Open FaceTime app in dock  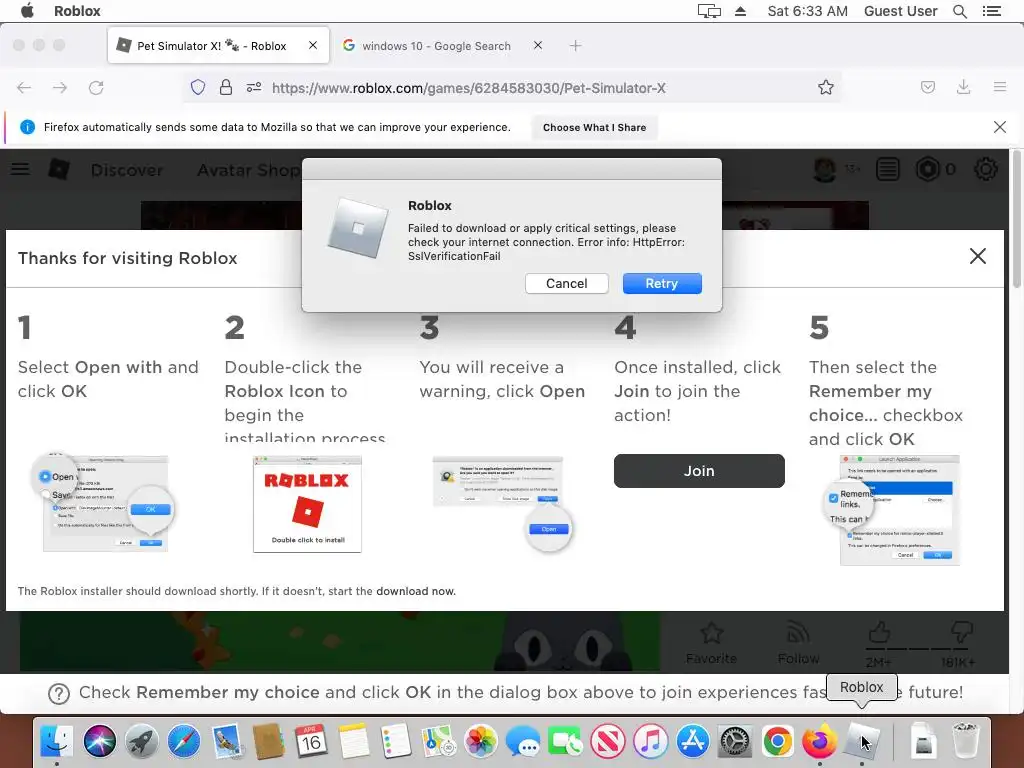click(x=566, y=741)
